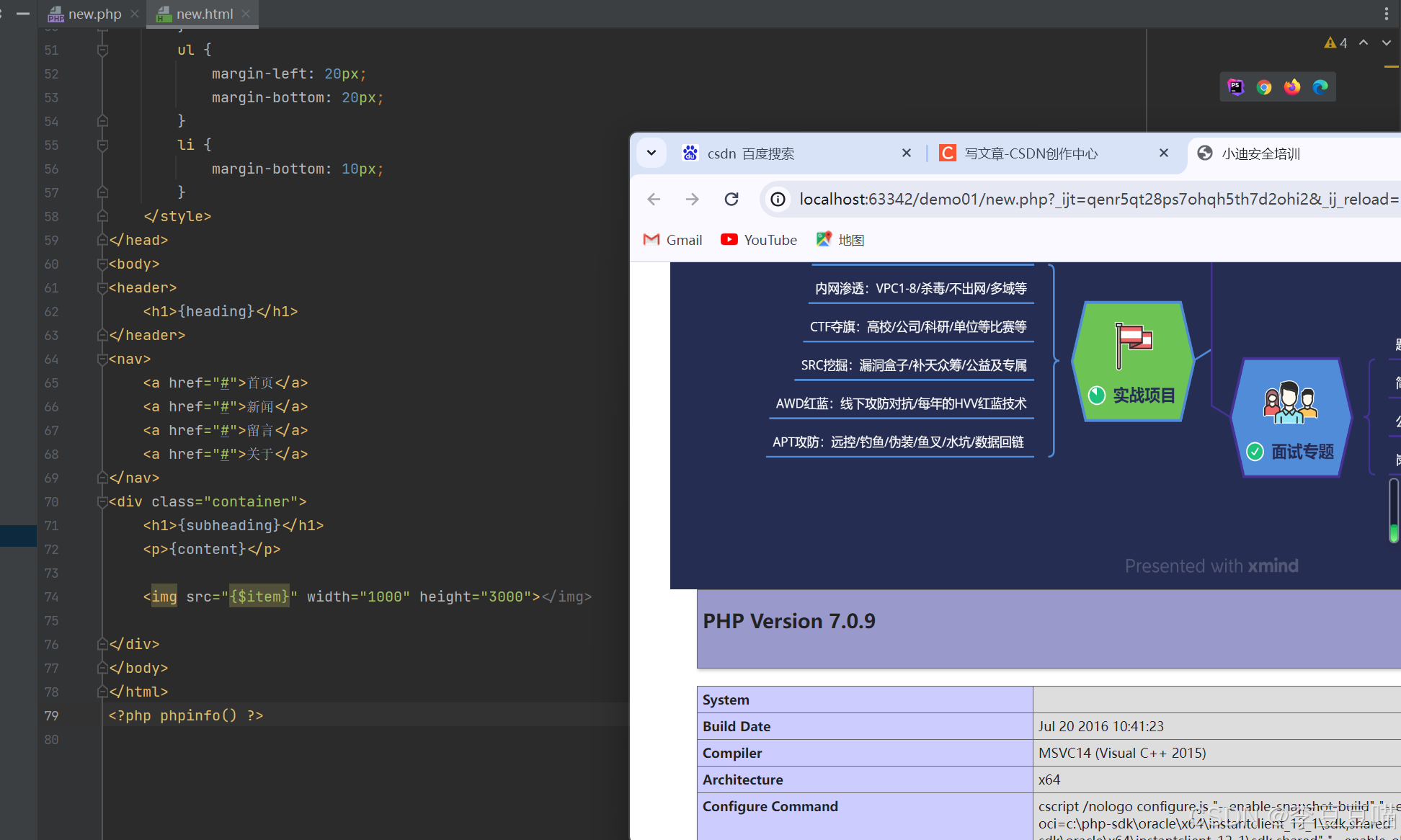Image resolution: width=1401 pixels, height=840 pixels.
Task: Open preview in Firefox browser icon
Action: [x=1292, y=87]
